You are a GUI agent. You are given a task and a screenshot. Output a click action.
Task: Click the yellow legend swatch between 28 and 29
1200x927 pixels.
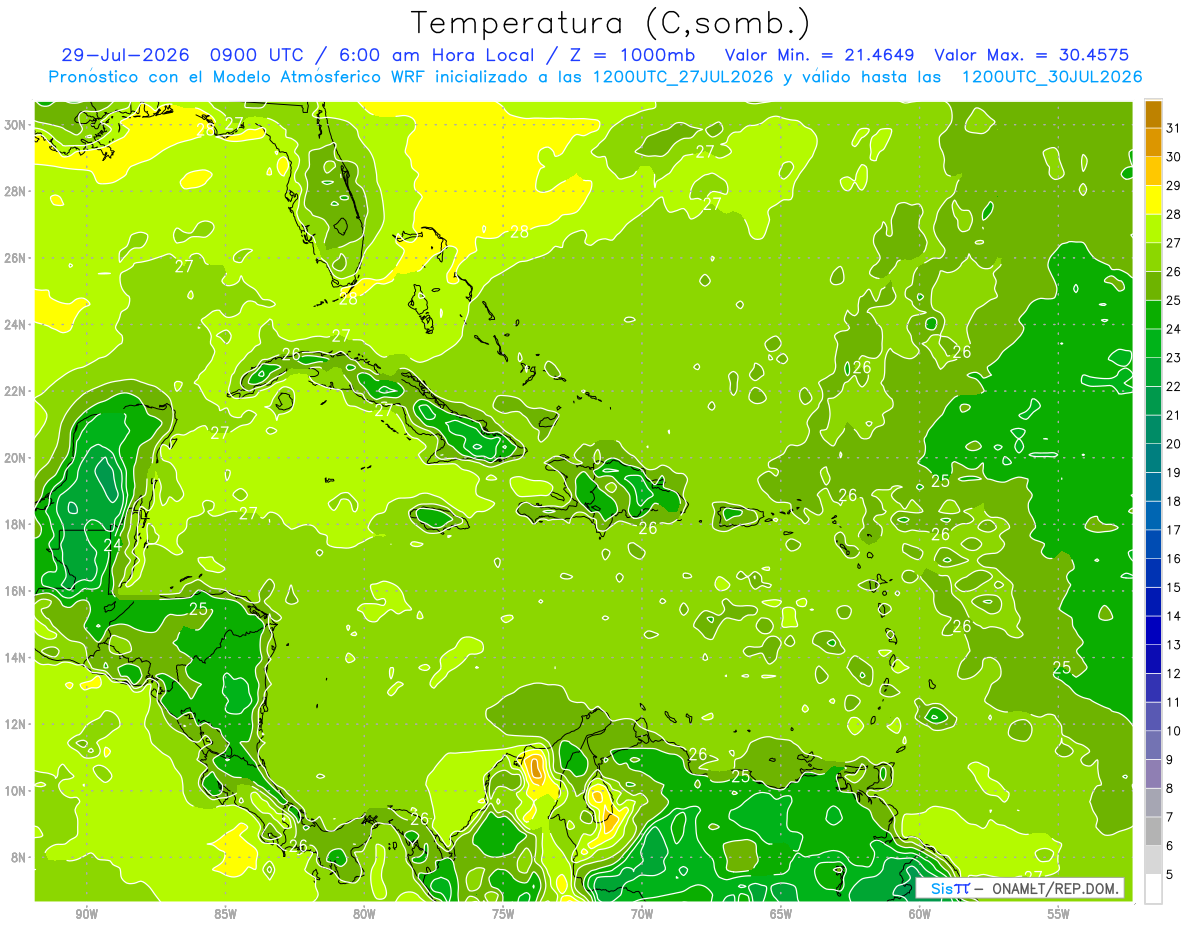click(1153, 200)
